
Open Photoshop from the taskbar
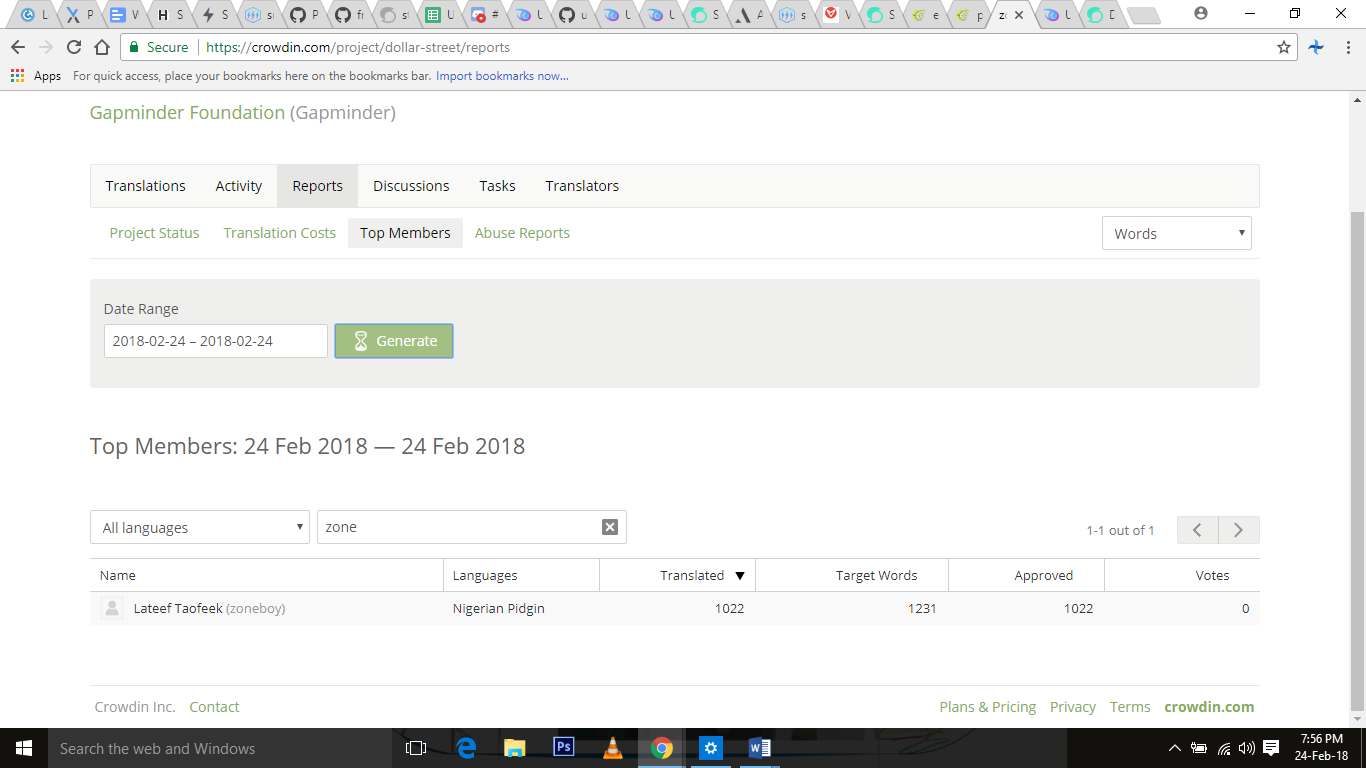564,748
